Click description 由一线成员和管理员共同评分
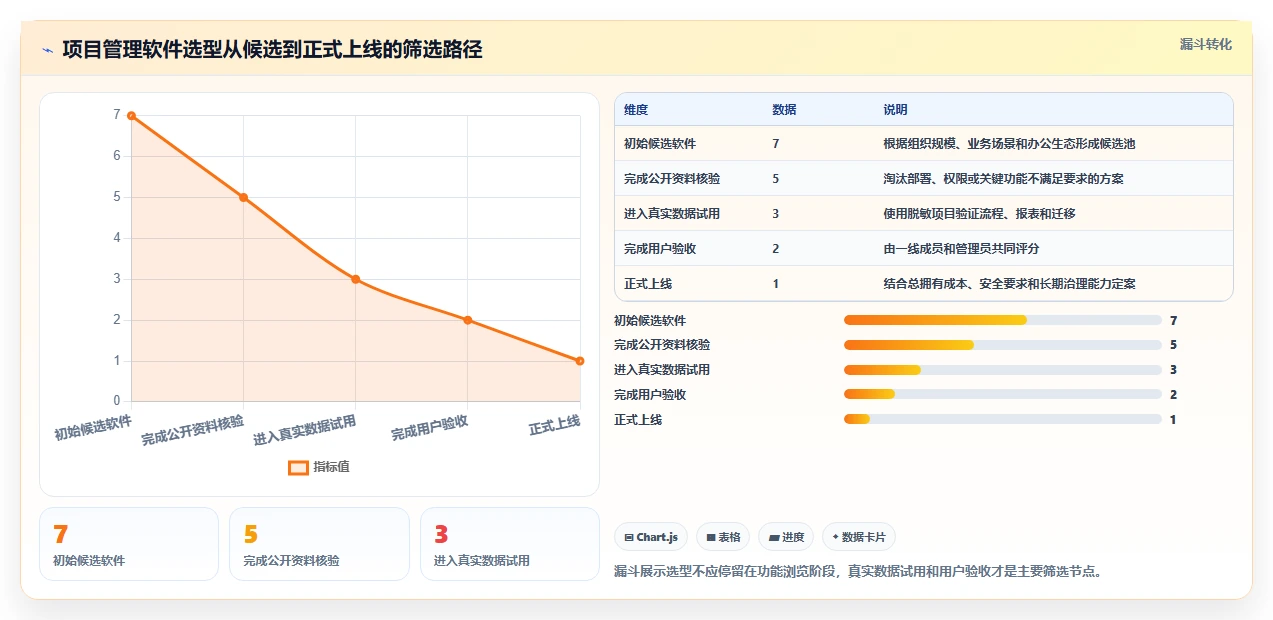Screen dimensions: 1273x620 pyautogui.click(x=961, y=249)
